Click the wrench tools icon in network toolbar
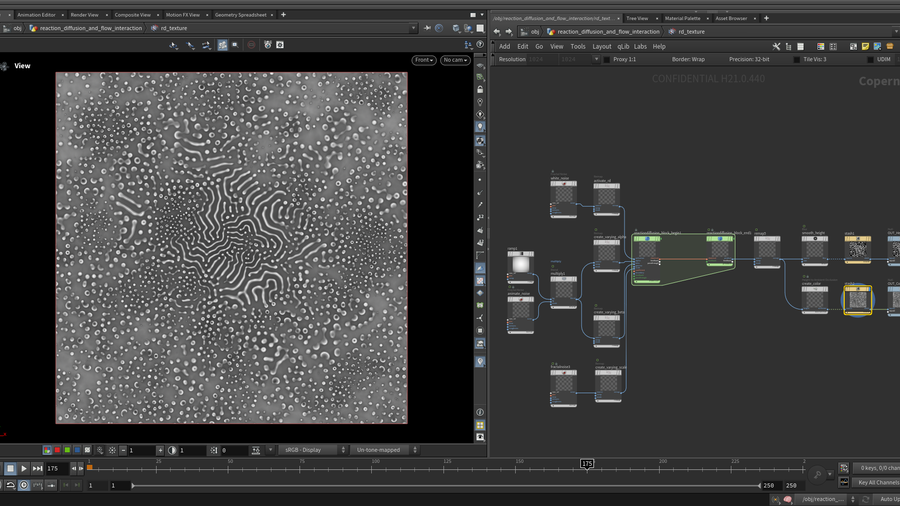 [776, 46]
